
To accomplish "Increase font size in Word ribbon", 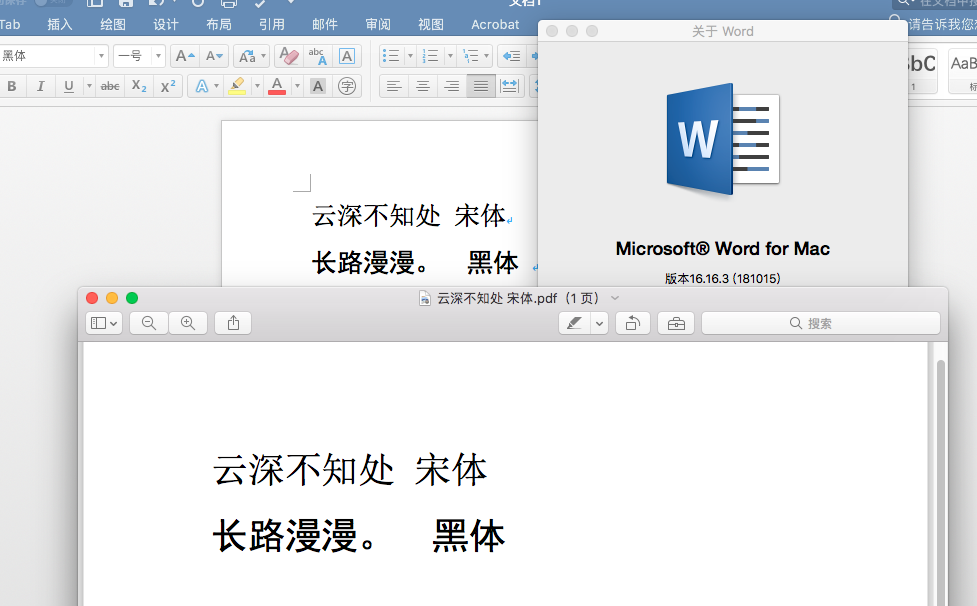I will (185, 56).
